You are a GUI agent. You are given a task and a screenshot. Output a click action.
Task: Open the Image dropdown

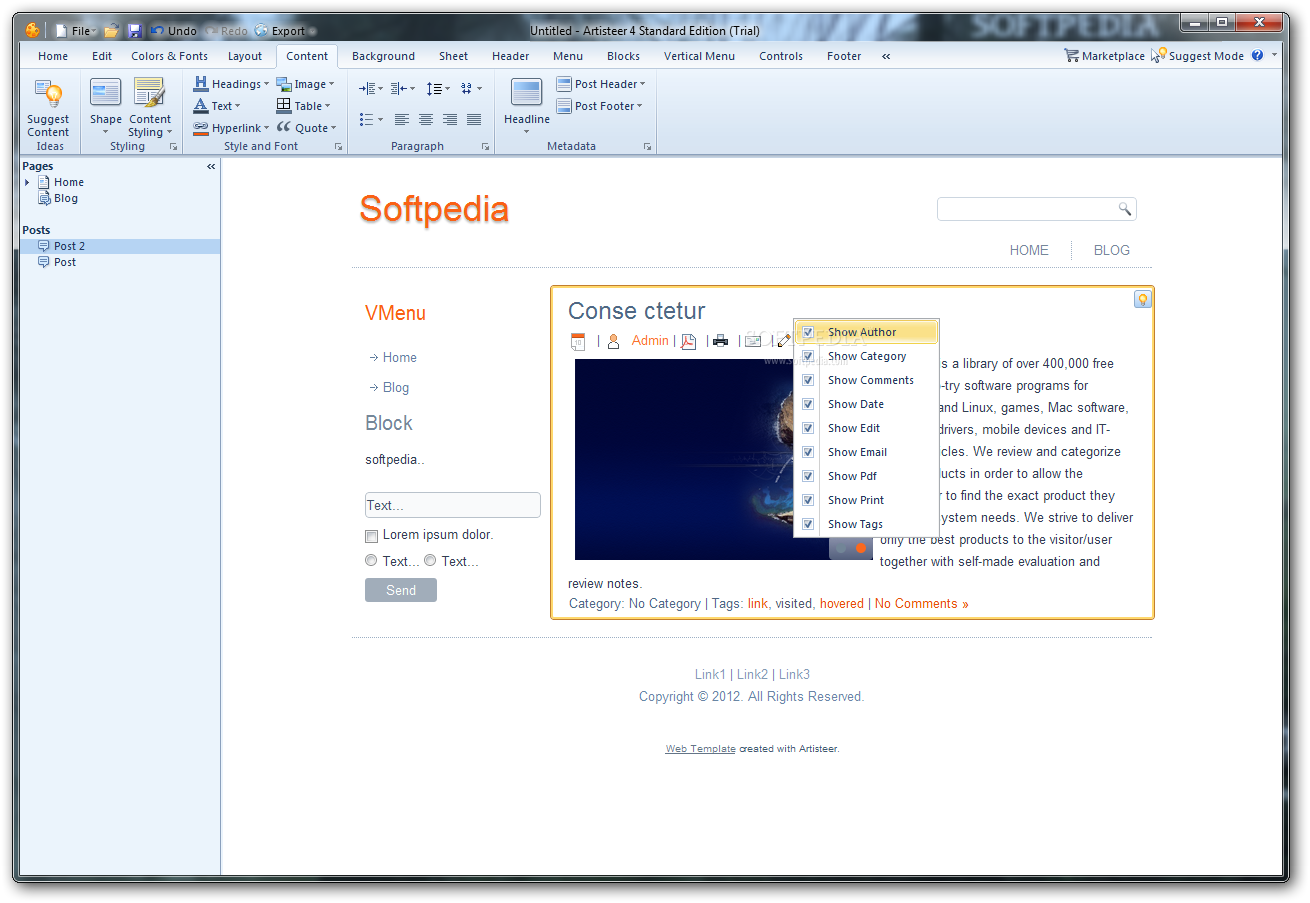[x=306, y=84]
